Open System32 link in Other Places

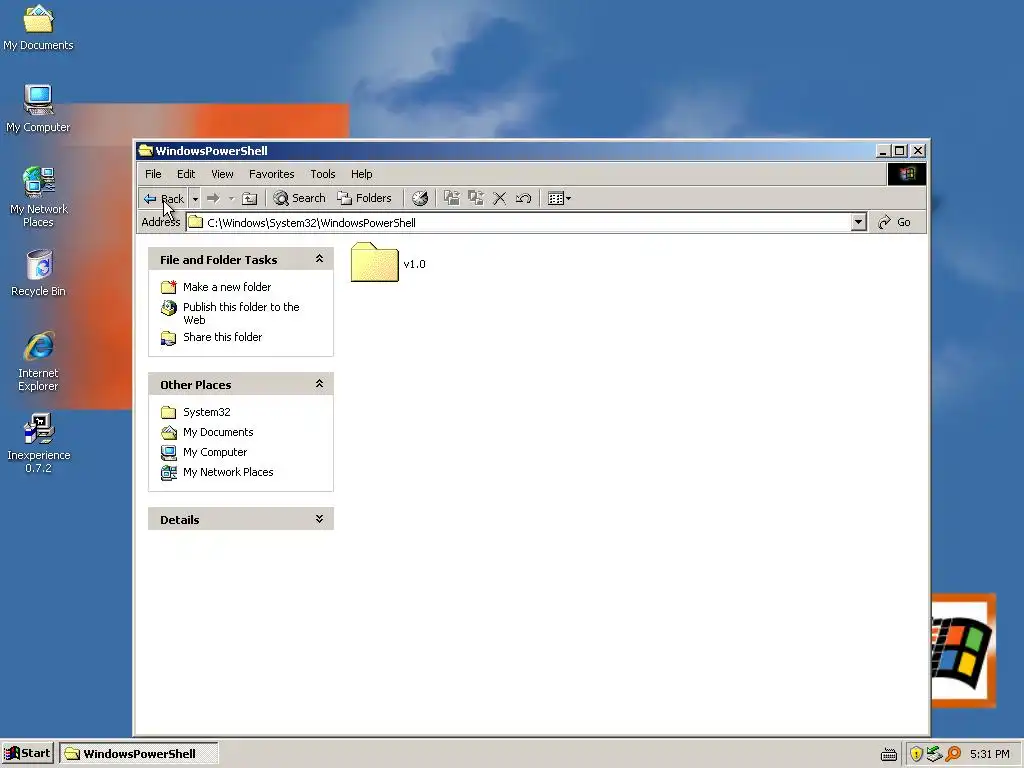(206, 413)
